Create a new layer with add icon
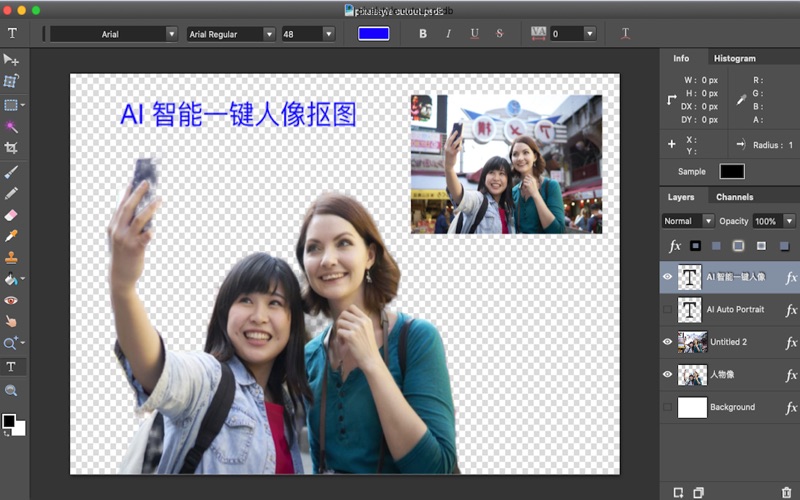 pyautogui.click(x=678, y=492)
